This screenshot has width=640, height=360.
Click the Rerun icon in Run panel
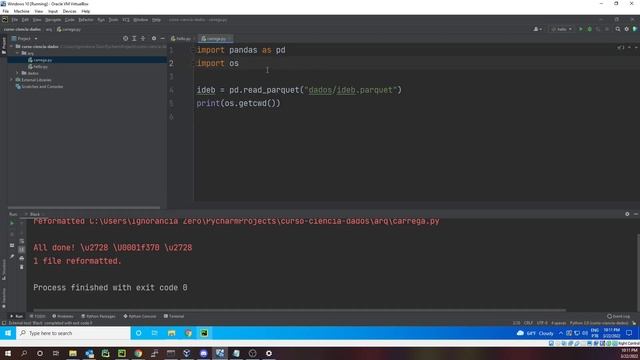12,223
